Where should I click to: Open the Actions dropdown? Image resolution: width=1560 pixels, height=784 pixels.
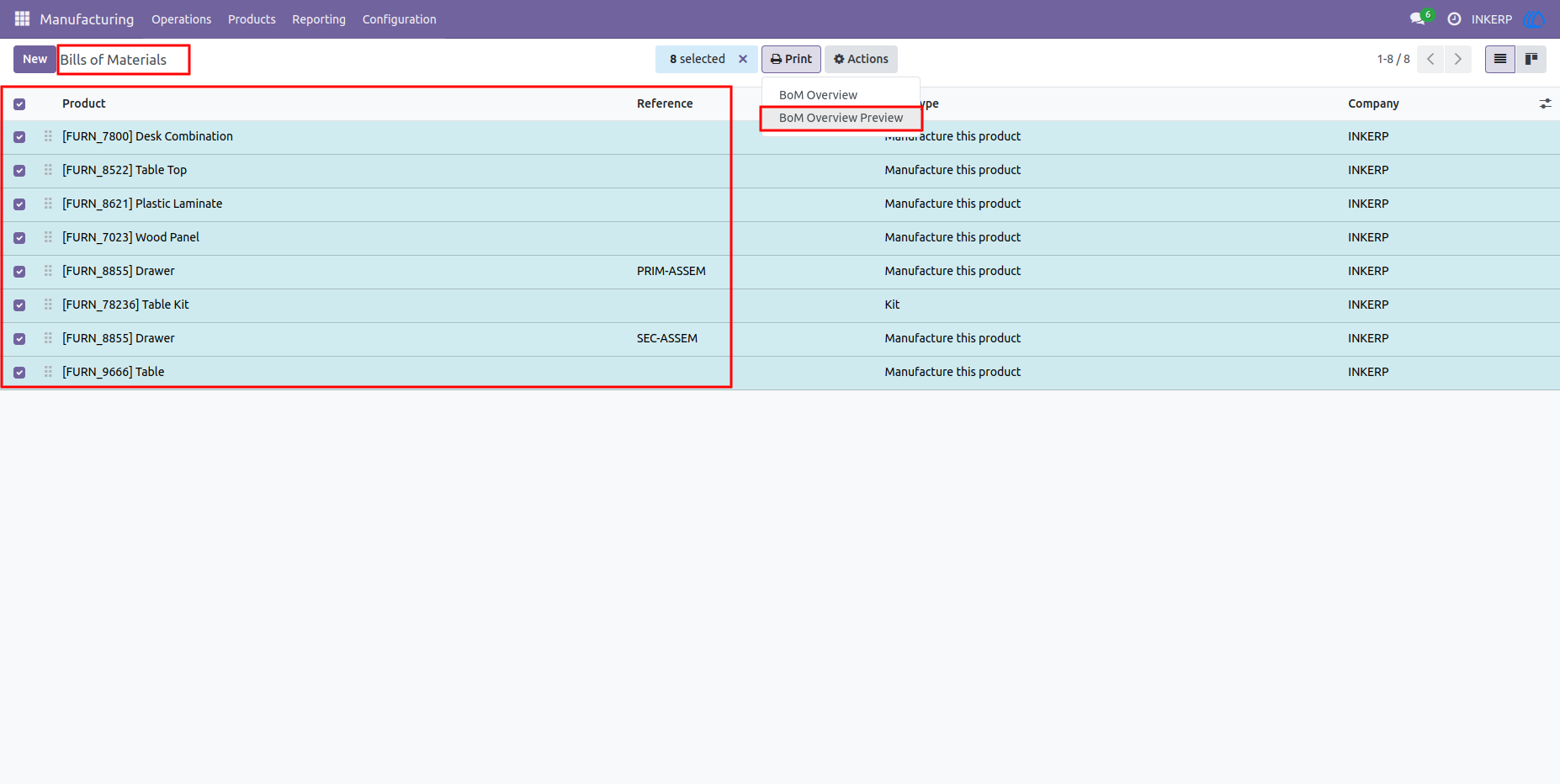[x=861, y=59]
